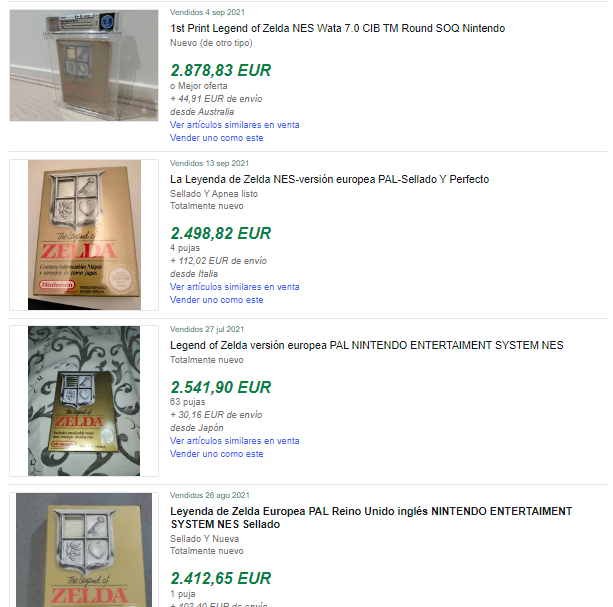Click 'Vender uno como este' for Japón listing
Image resolution: width=613 pixels, height=607 pixels.
[x=217, y=454]
